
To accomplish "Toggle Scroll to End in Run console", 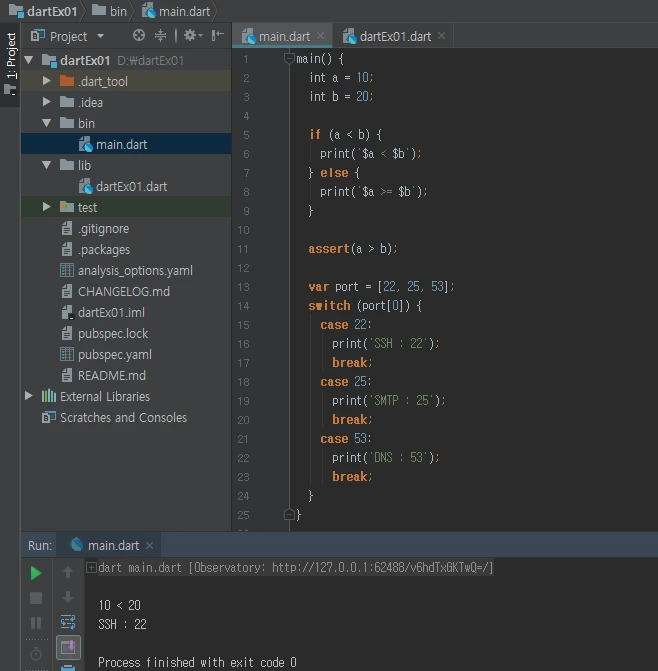I will [x=68, y=647].
